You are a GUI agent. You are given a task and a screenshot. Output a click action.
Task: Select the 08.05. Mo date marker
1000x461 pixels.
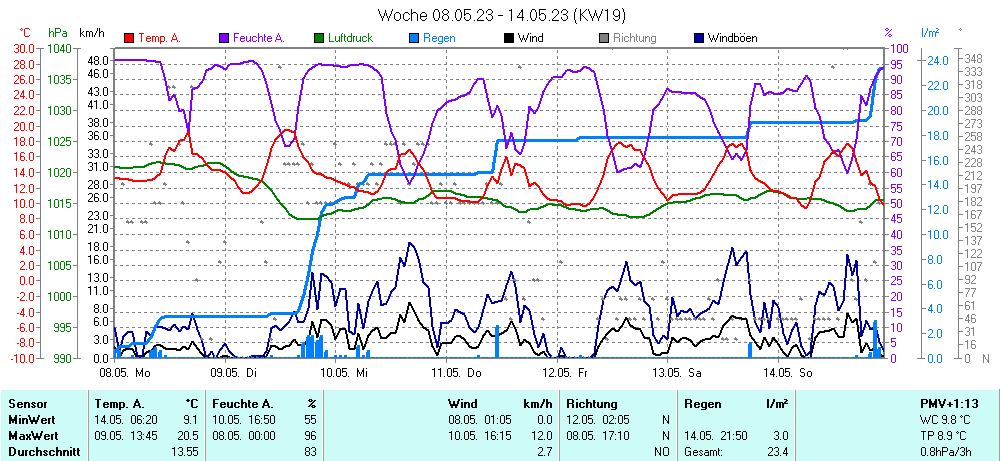[125, 372]
